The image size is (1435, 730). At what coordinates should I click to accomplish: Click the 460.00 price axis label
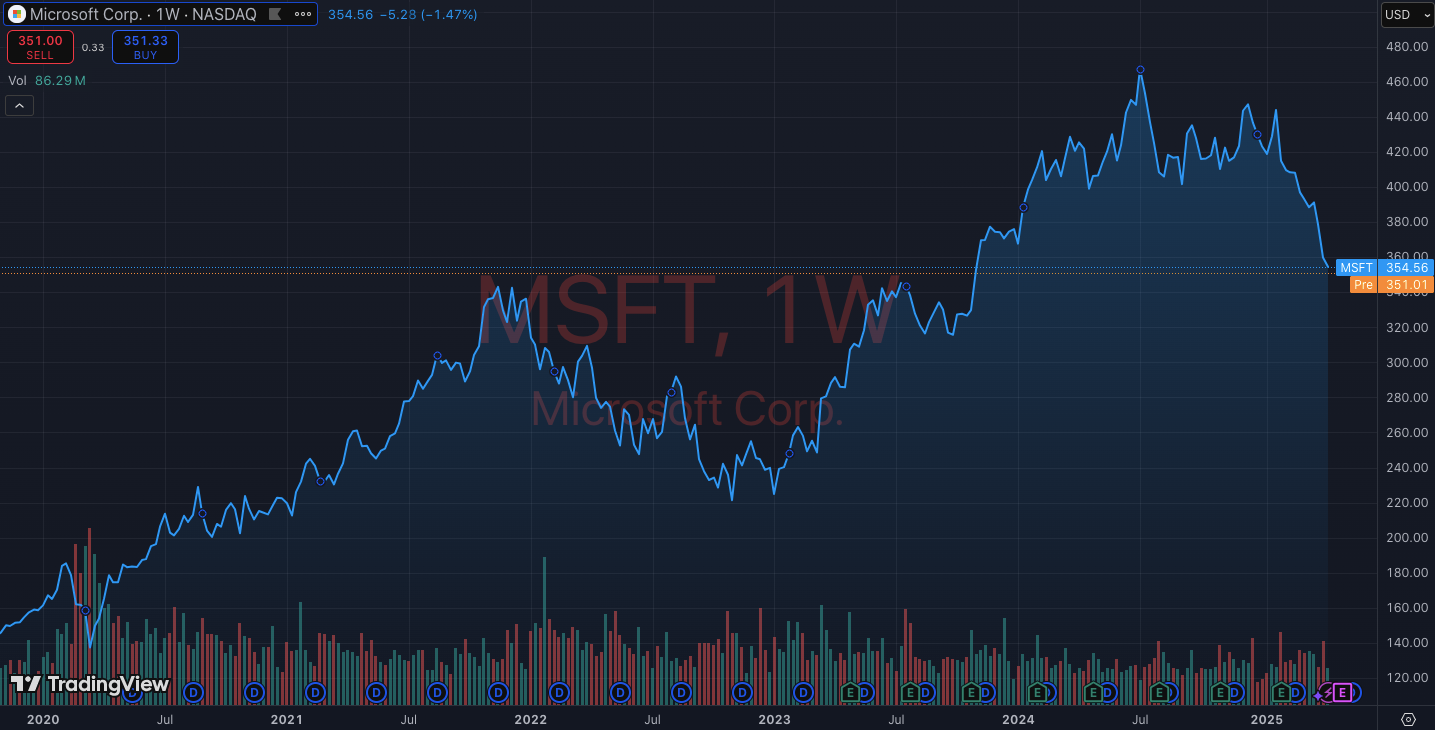tap(1406, 81)
